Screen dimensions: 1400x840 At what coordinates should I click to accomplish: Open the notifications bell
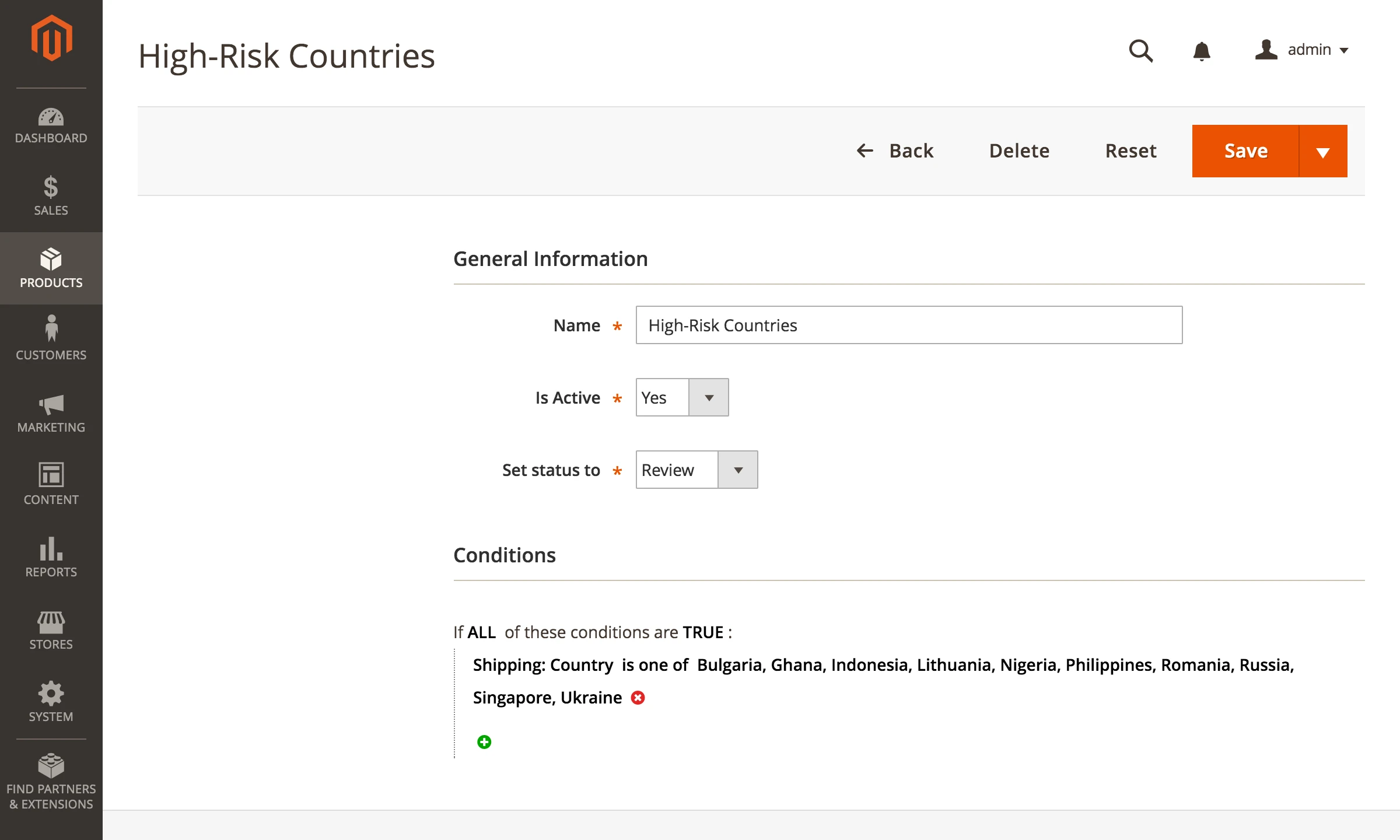(x=1202, y=51)
